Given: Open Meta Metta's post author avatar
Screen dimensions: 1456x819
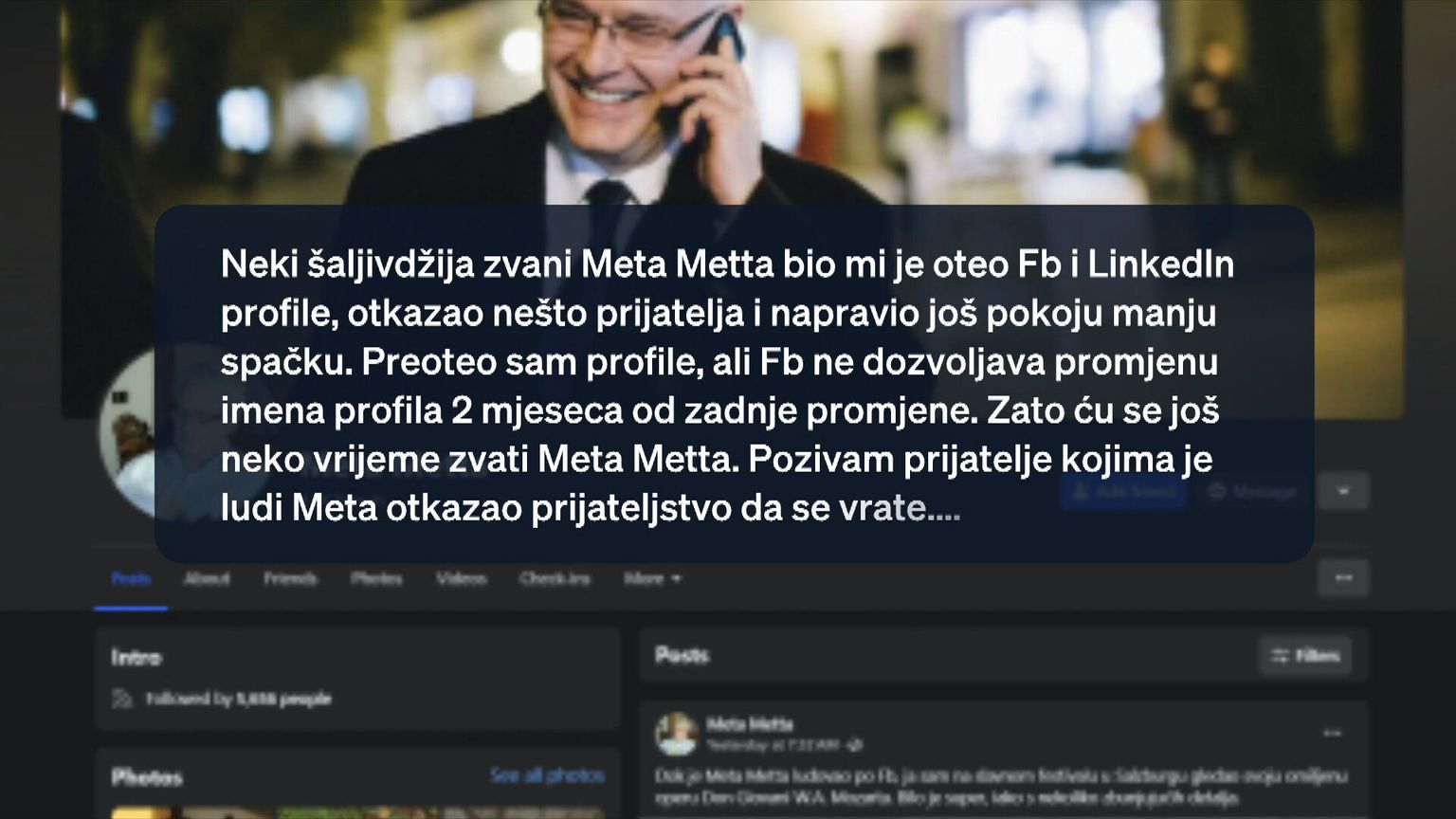Looking at the screenshot, I should (677, 735).
